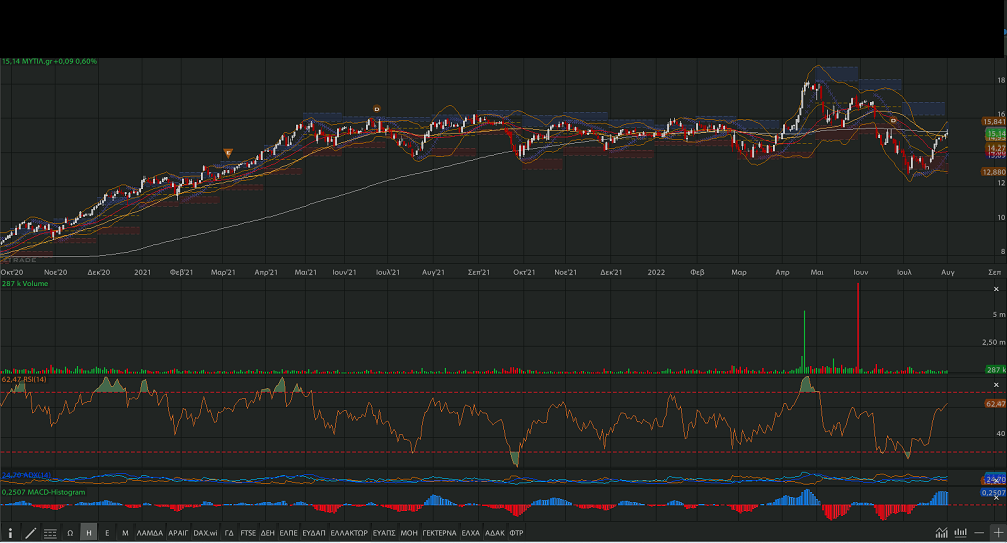
Task: Click the orange E earnings marker
Action: [228, 152]
